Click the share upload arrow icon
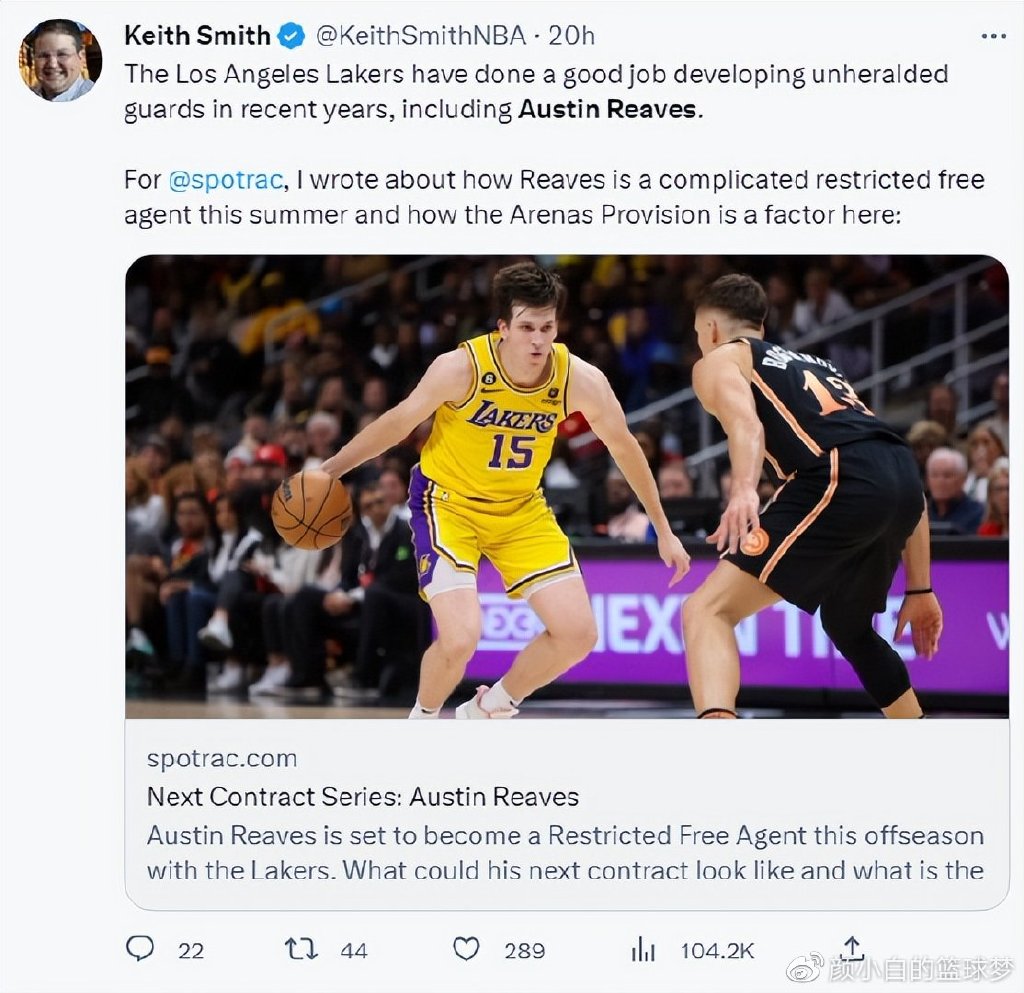 [x=852, y=947]
